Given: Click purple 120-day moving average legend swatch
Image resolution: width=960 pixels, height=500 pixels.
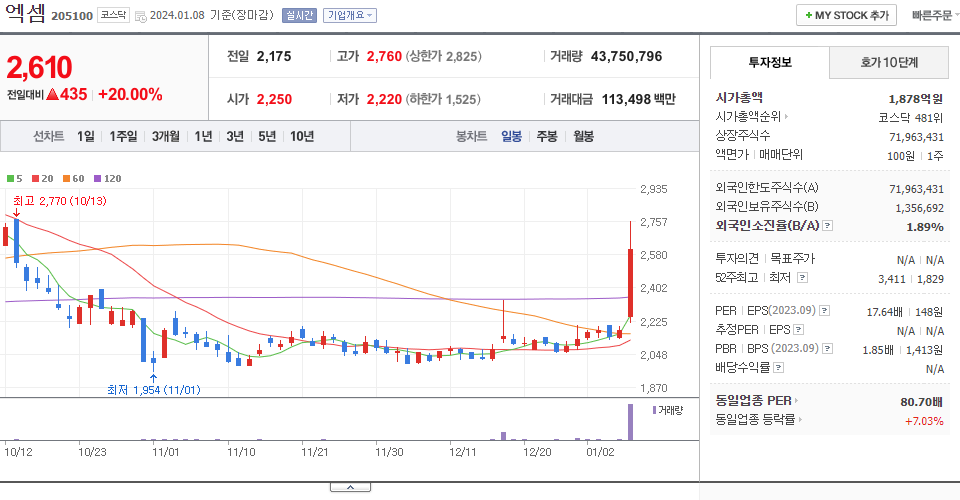Looking at the screenshot, I should pyautogui.click(x=97, y=179).
